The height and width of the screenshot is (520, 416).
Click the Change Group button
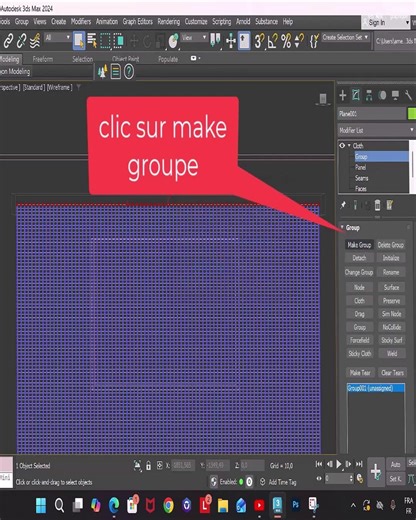coord(359,272)
